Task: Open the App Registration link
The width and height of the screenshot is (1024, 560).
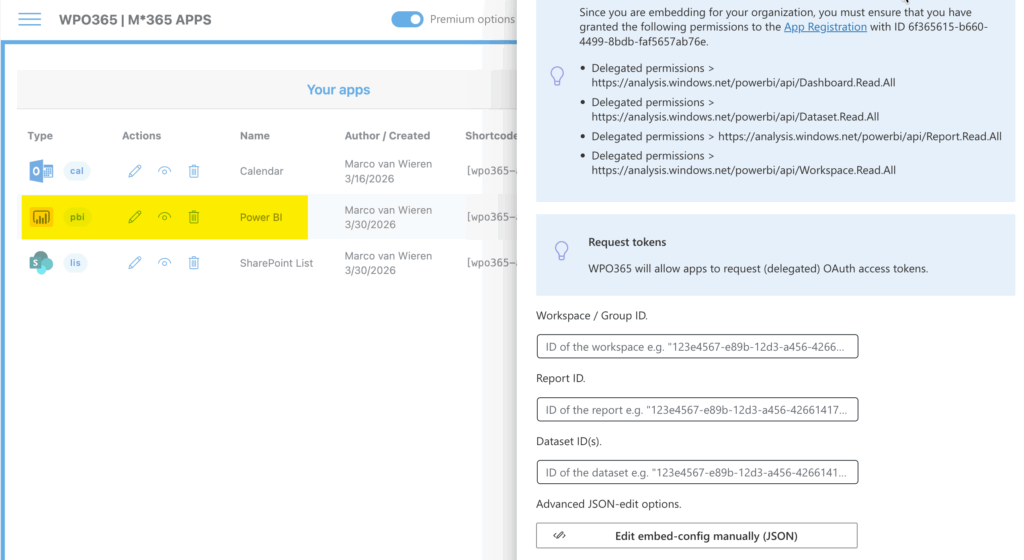Action: [825, 27]
